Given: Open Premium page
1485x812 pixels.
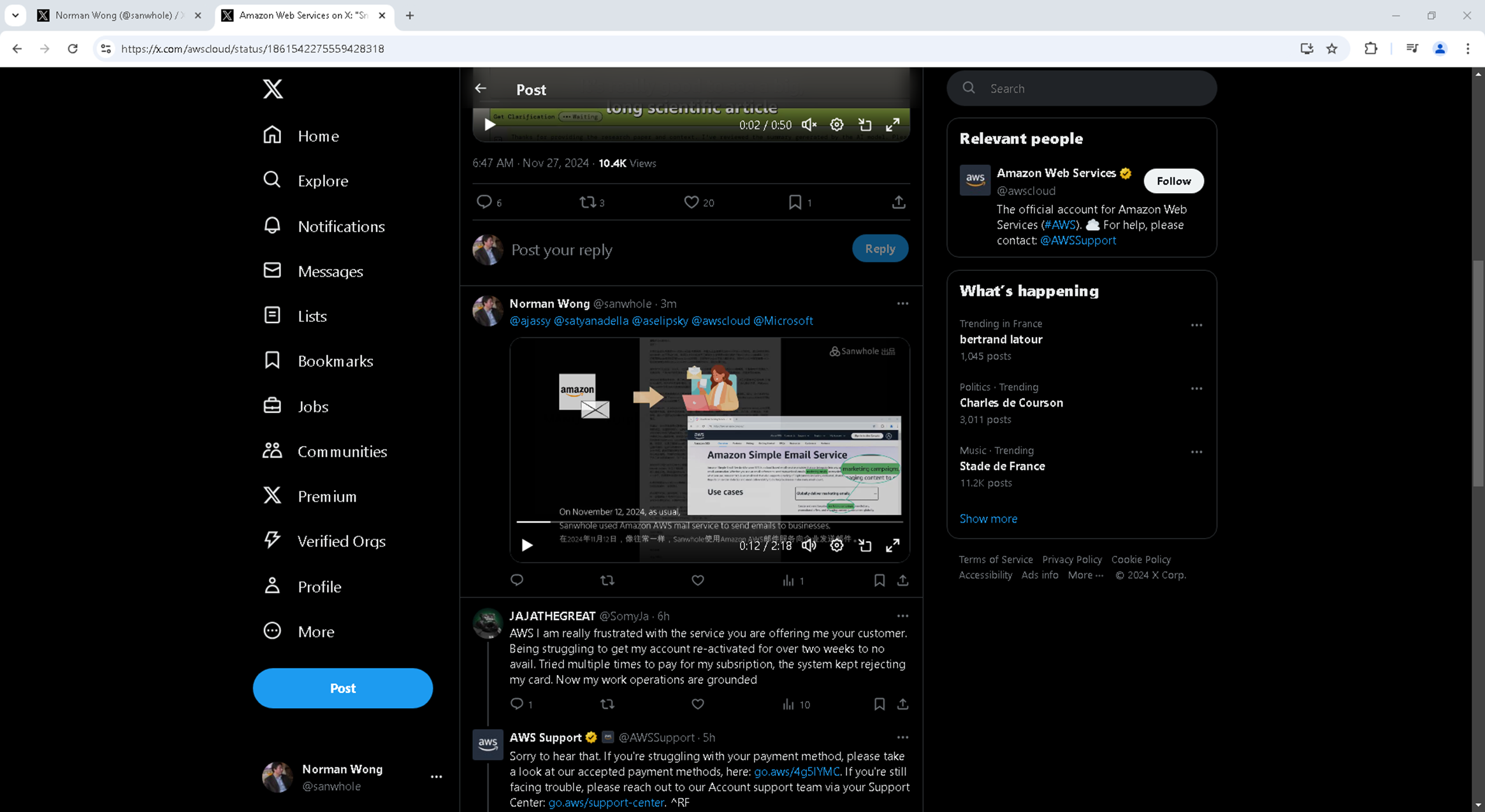Looking at the screenshot, I should pos(310,496).
